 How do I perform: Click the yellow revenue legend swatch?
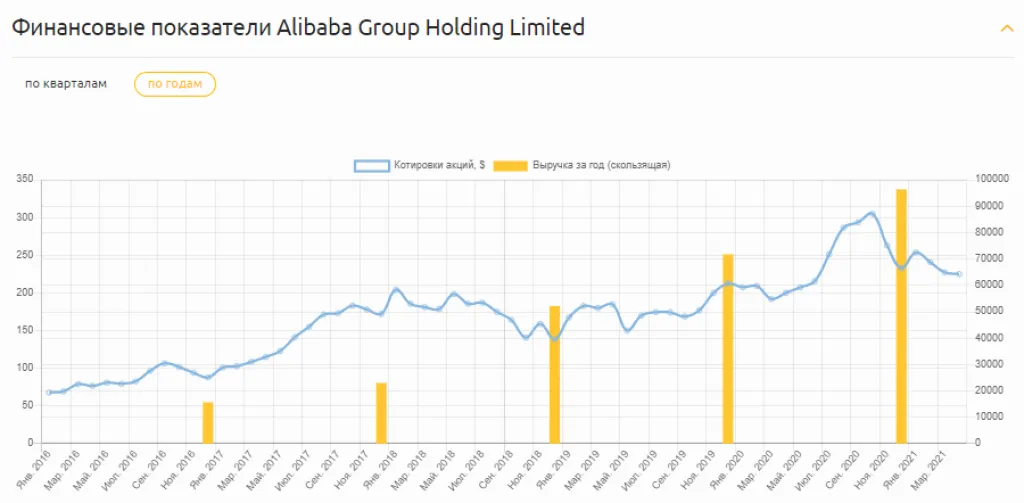point(510,165)
